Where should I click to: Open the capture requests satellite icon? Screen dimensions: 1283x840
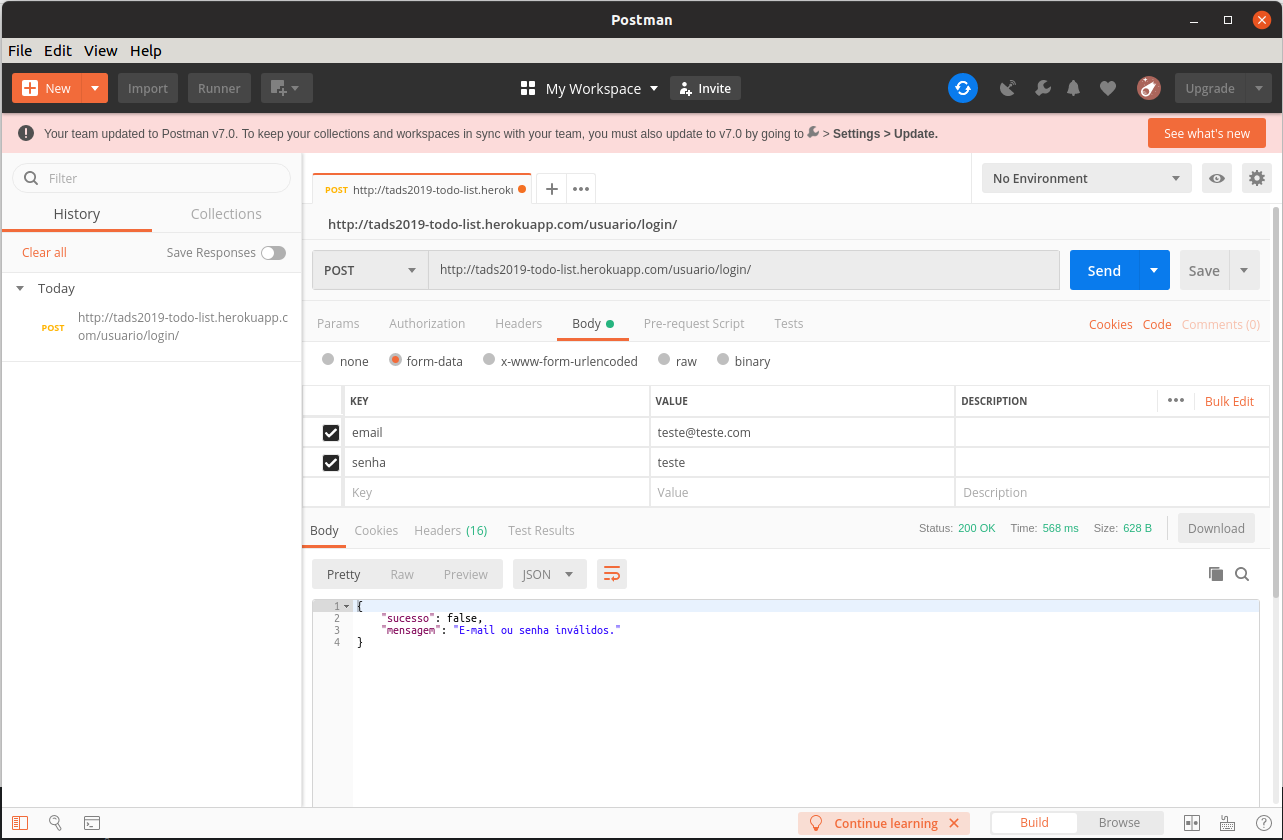[x=1008, y=88]
